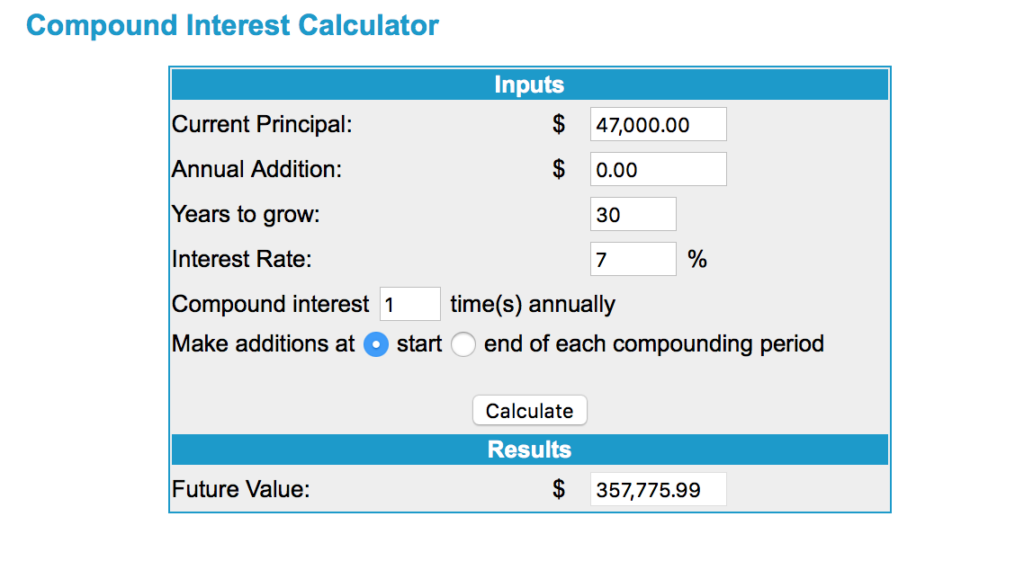Image resolution: width=1024 pixels, height=561 pixels.
Task: Click the 'Interest Rate:' label
Action: click(x=242, y=260)
